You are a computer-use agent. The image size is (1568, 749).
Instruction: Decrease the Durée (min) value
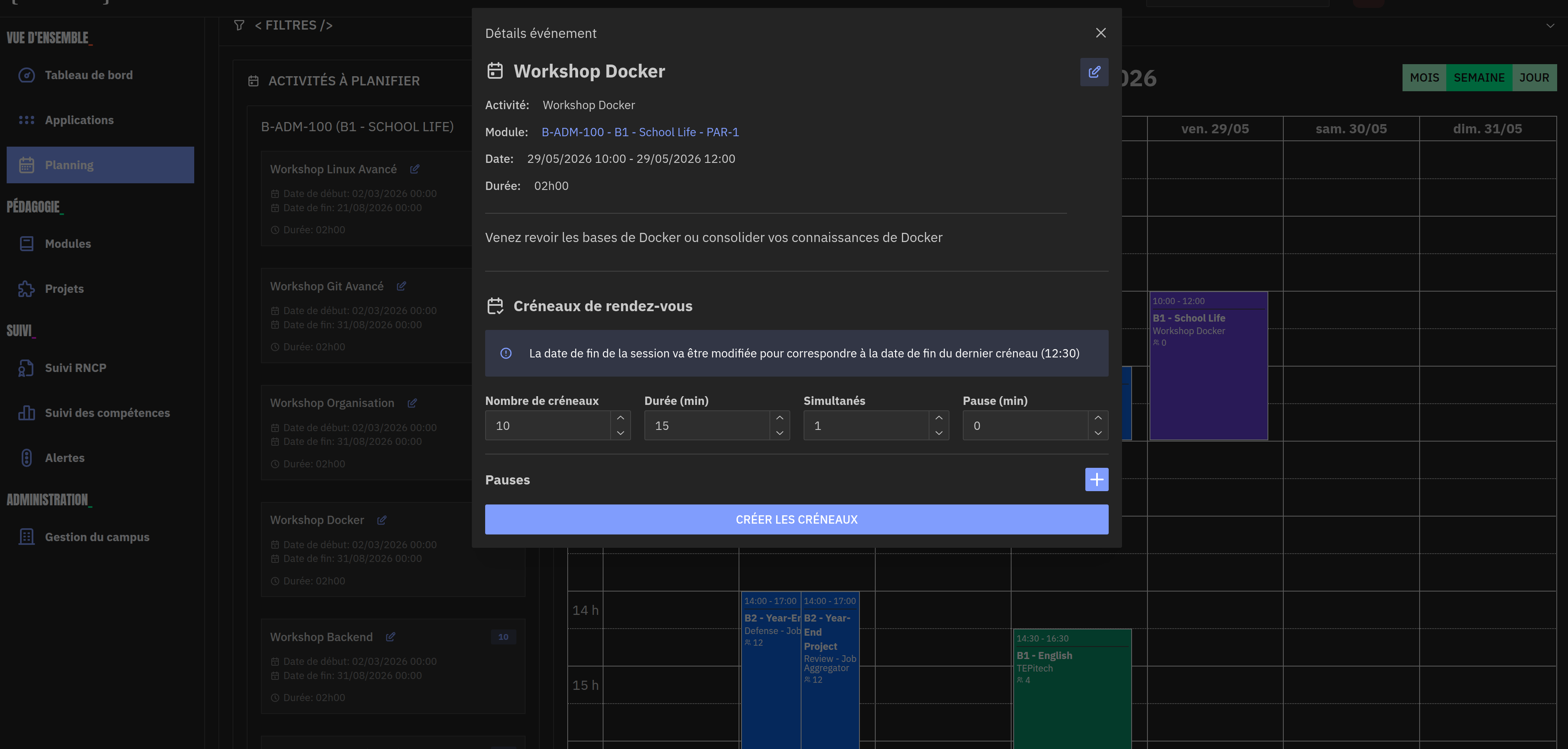[780, 432]
